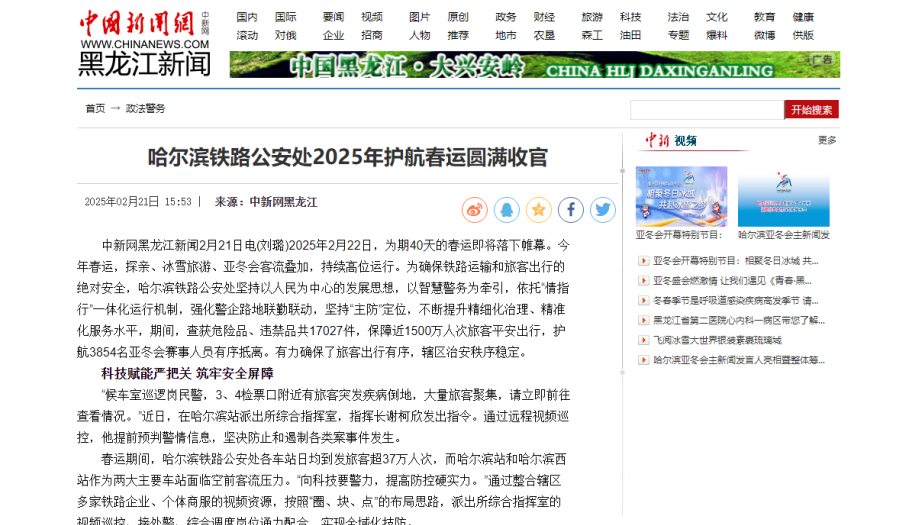Open 黑龙江省第二医院 video list link
Image resolution: width=898 pixels, height=525 pixels.
click(x=738, y=320)
